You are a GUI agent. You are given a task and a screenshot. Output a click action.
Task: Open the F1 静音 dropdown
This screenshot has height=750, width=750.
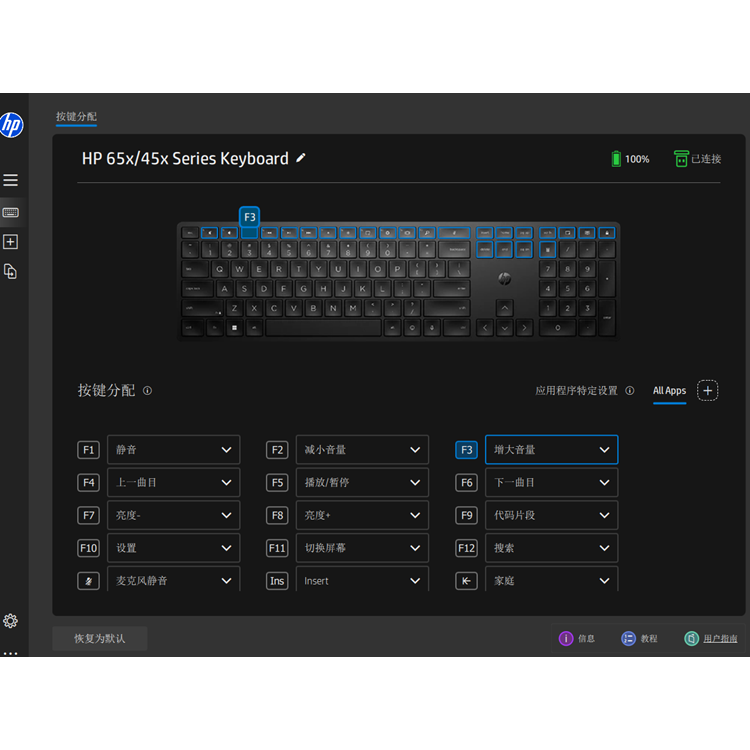click(174, 450)
